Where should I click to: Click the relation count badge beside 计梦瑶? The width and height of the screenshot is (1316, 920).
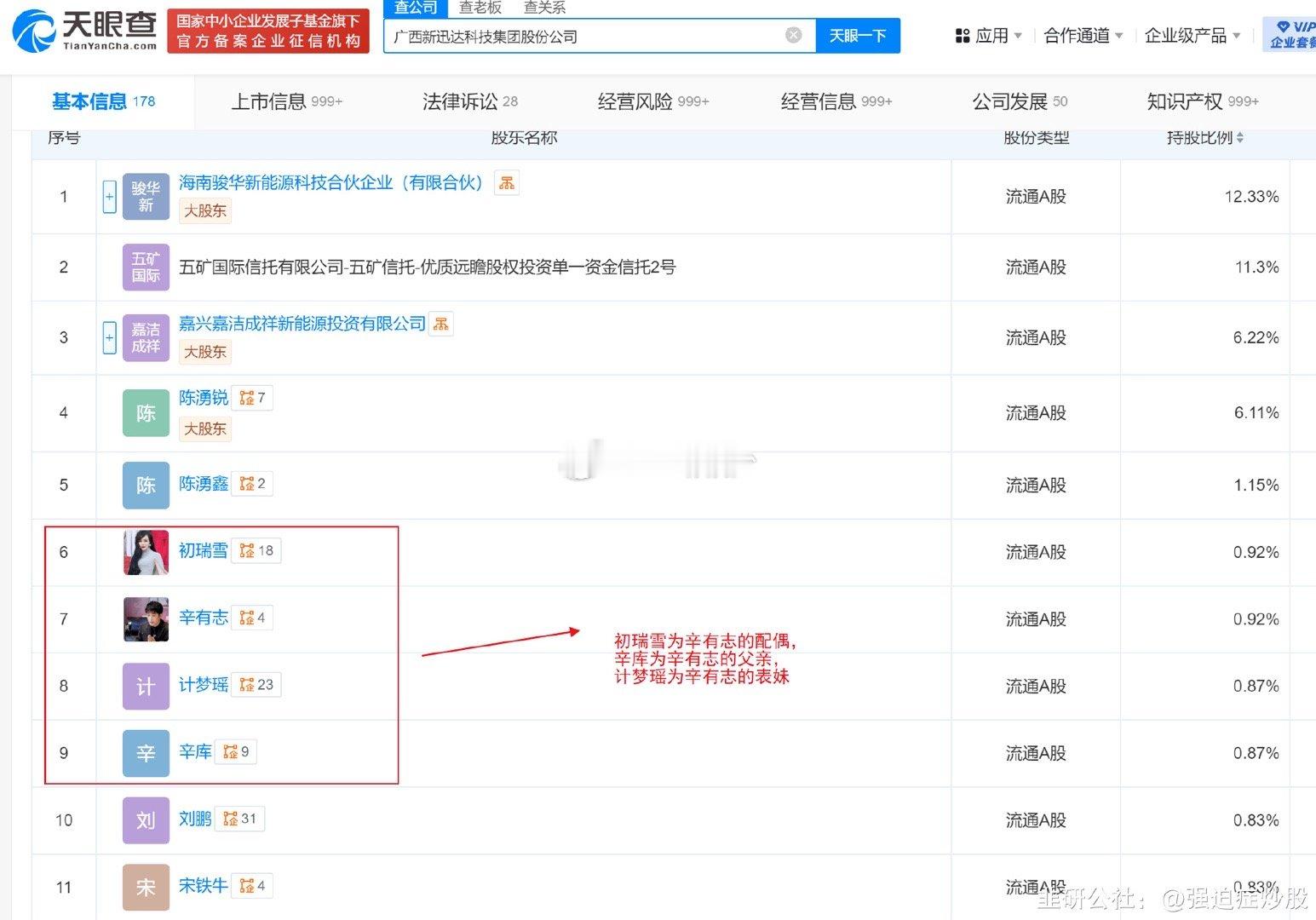pos(256,685)
